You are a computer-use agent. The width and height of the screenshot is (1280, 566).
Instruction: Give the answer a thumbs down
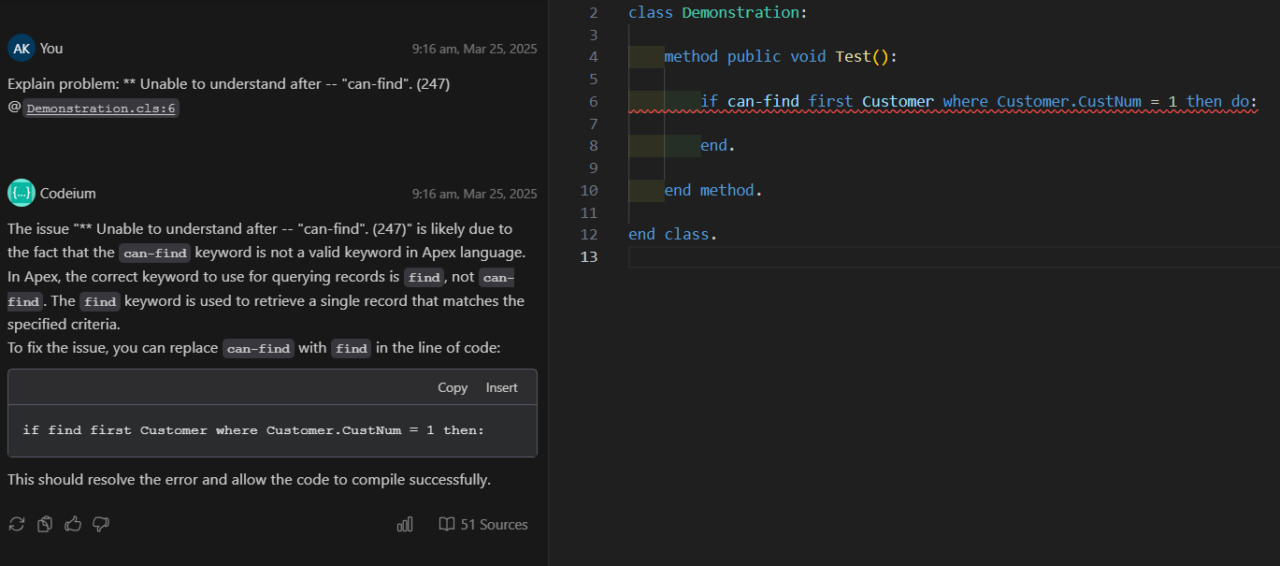(x=101, y=524)
